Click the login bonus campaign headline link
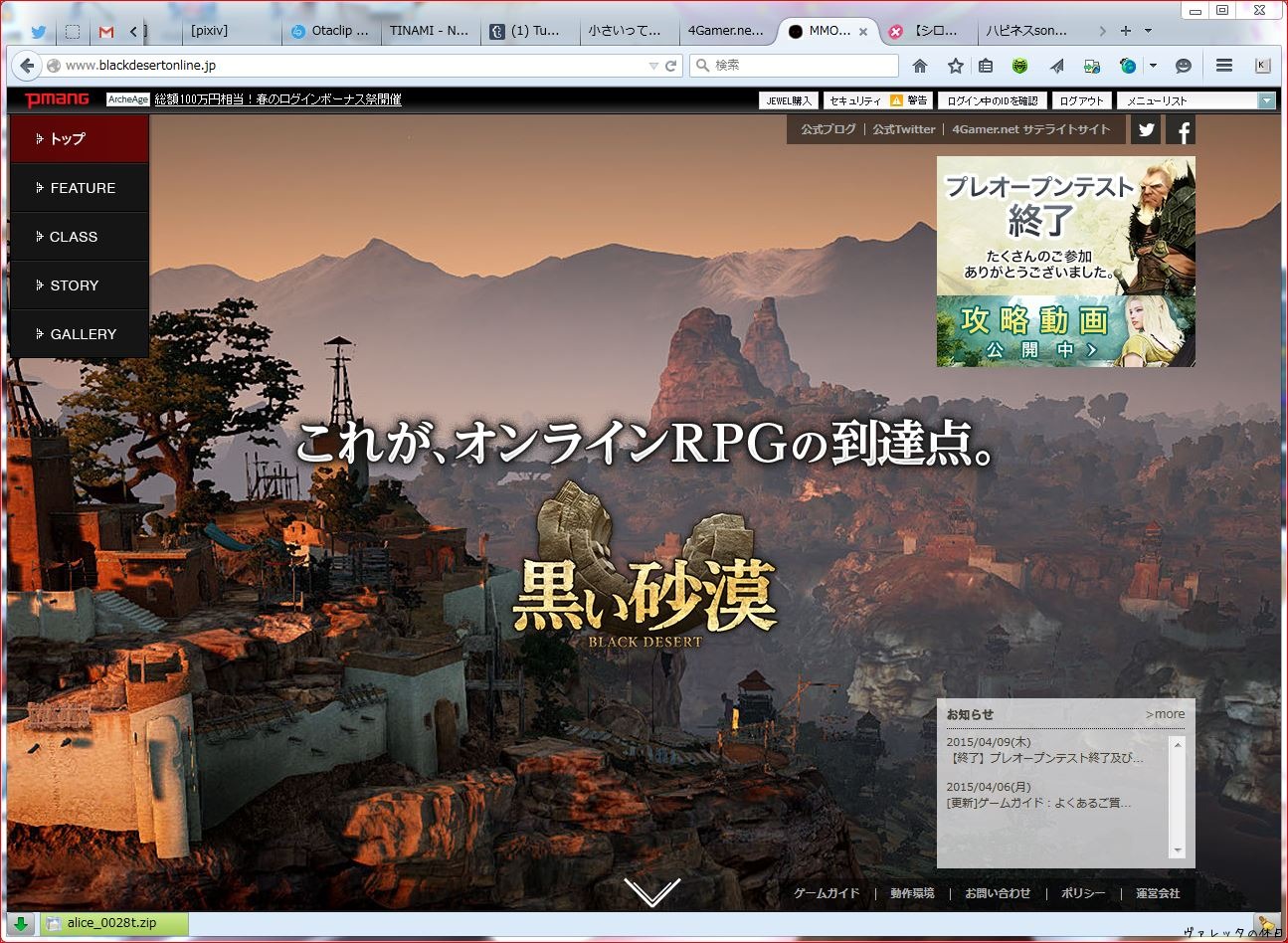This screenshot has width=1288, height=943. click(x=278, y=99)
